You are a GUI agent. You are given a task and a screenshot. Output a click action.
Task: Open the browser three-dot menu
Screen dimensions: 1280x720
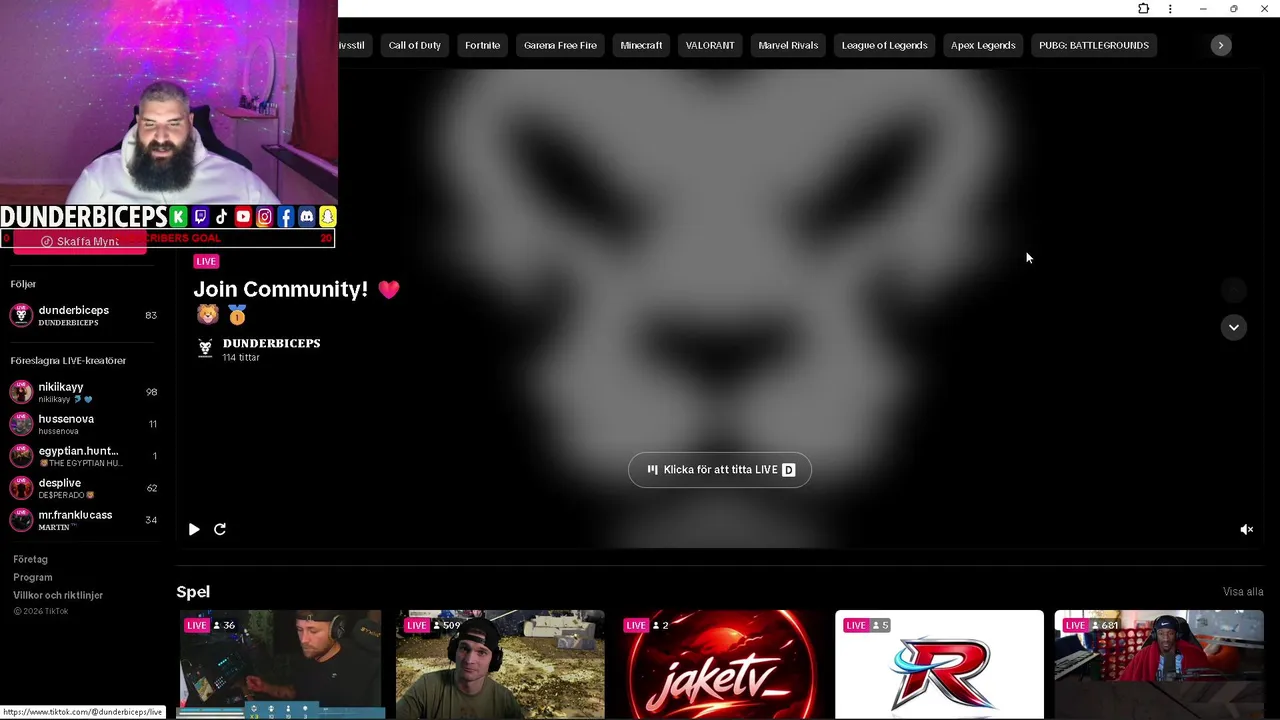pyautogui.click(x=1170, y=9)
